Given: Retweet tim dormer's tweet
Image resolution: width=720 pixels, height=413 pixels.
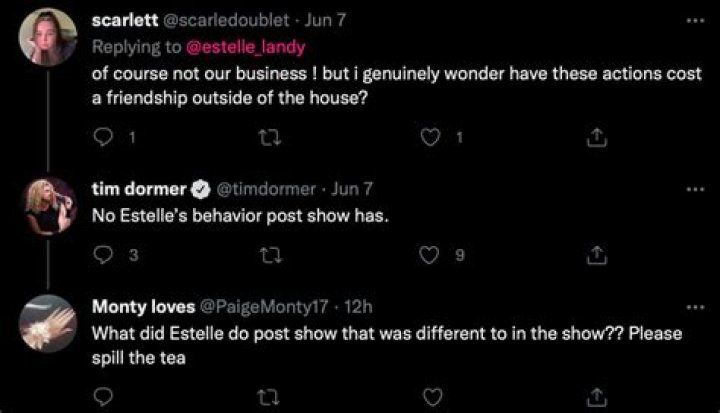Looking at the screenshot, I should point(267,255).
